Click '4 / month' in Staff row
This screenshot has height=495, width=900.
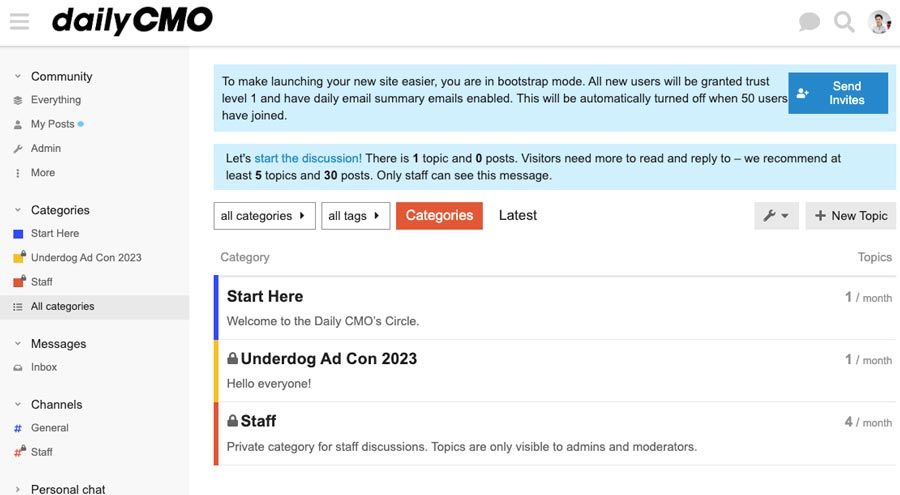(868, 422)
